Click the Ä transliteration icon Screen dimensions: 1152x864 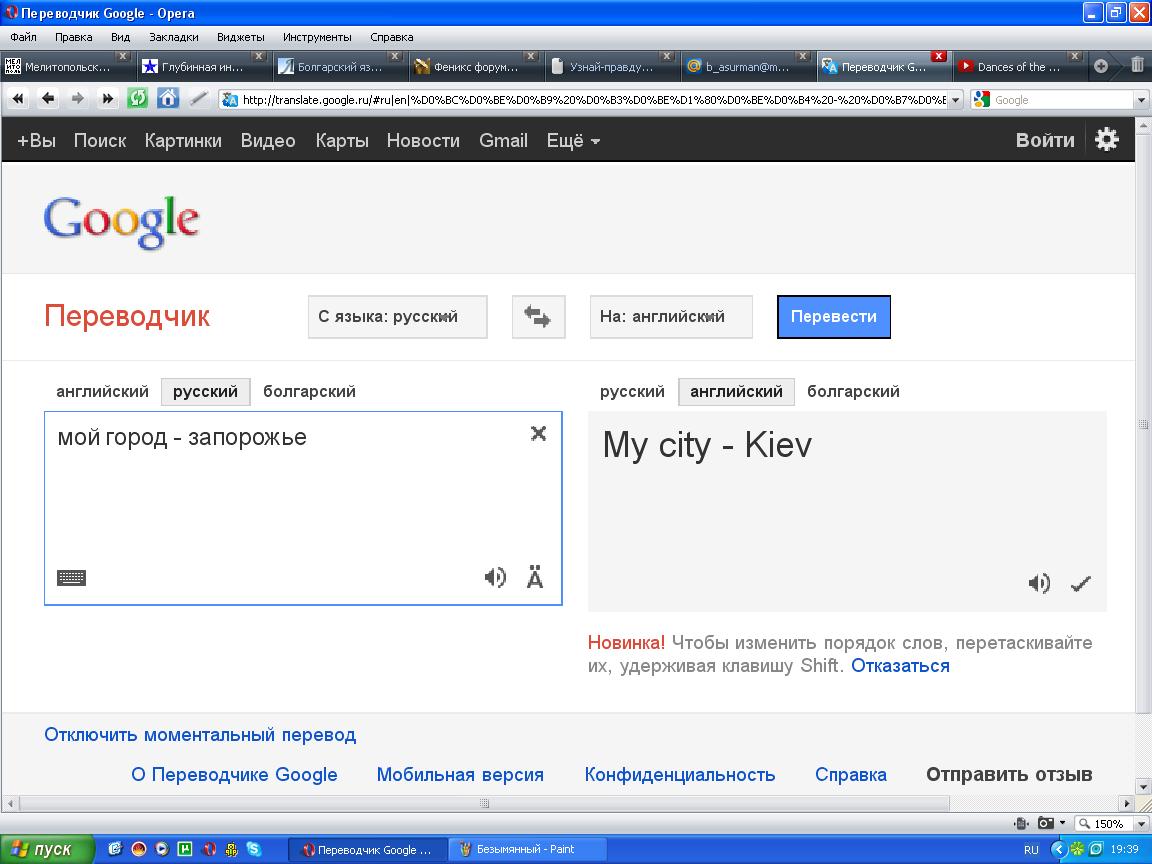[535, 577]
